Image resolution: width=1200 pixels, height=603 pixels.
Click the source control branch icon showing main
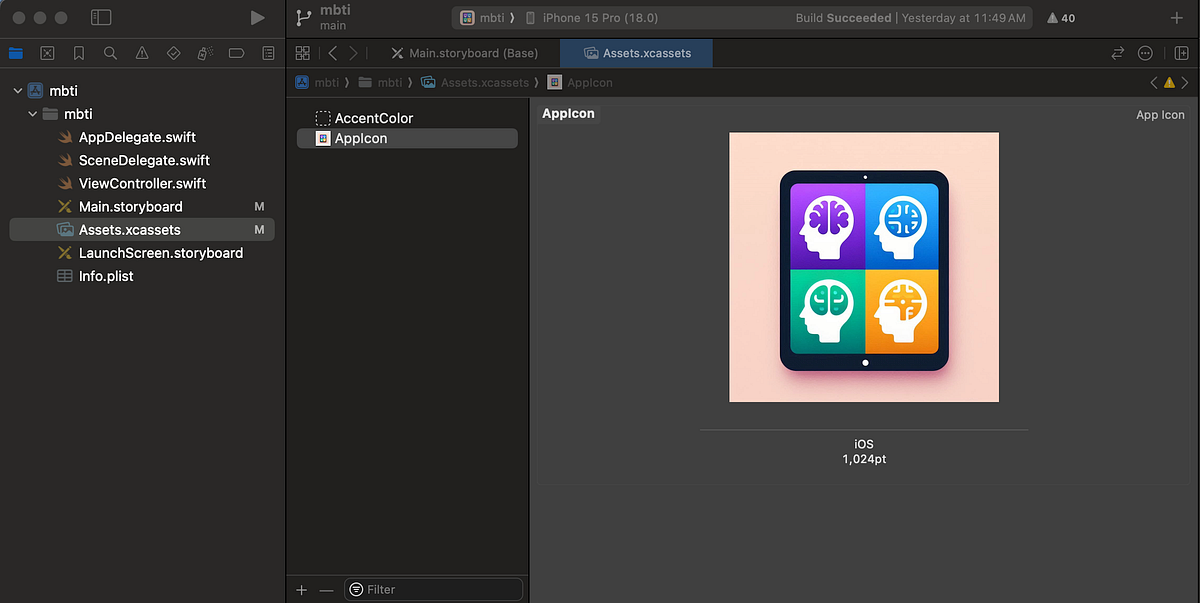(302, 17)
